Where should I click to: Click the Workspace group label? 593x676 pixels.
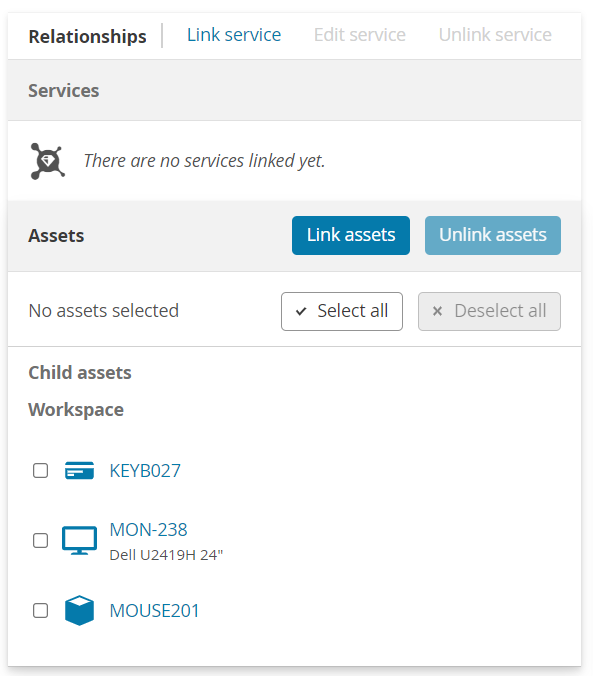pyautogui.click(x=76, y=410)
